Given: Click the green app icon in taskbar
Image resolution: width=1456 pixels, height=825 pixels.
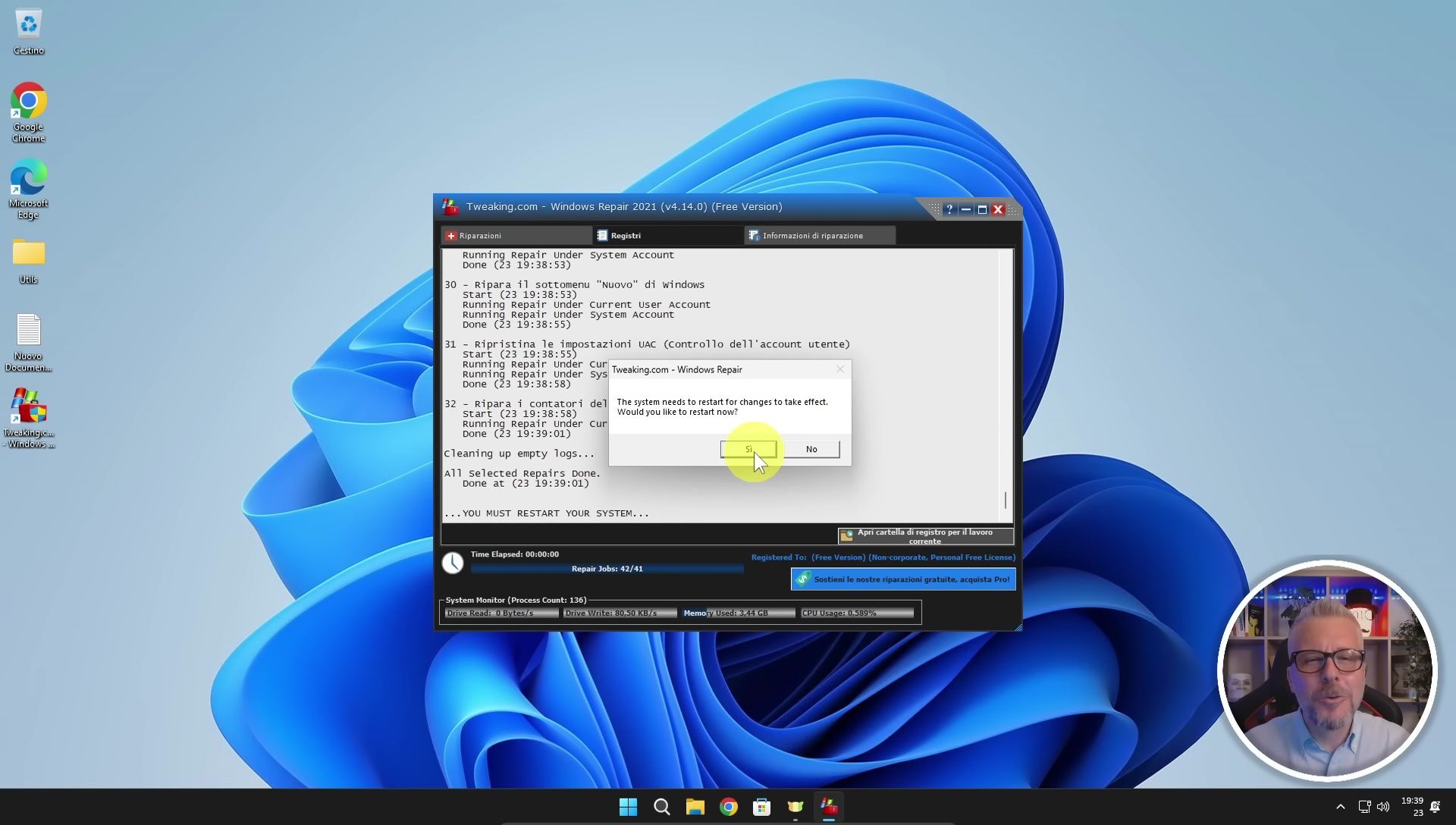Looking at the screenshot, I should [795, 807].
